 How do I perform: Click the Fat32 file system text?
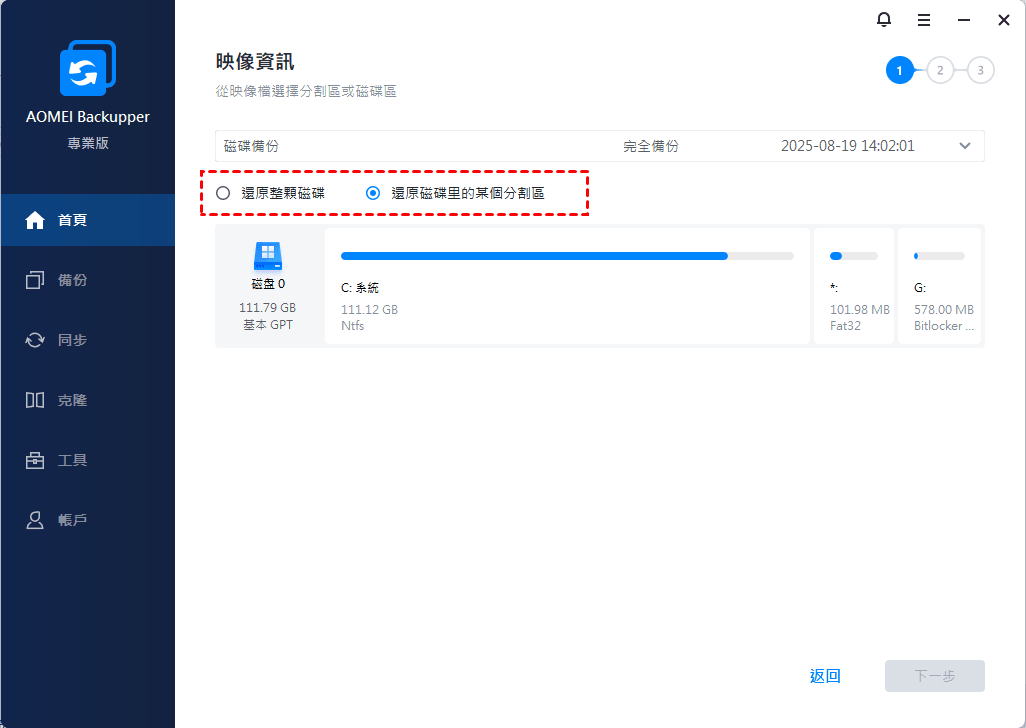coord(845,325)
